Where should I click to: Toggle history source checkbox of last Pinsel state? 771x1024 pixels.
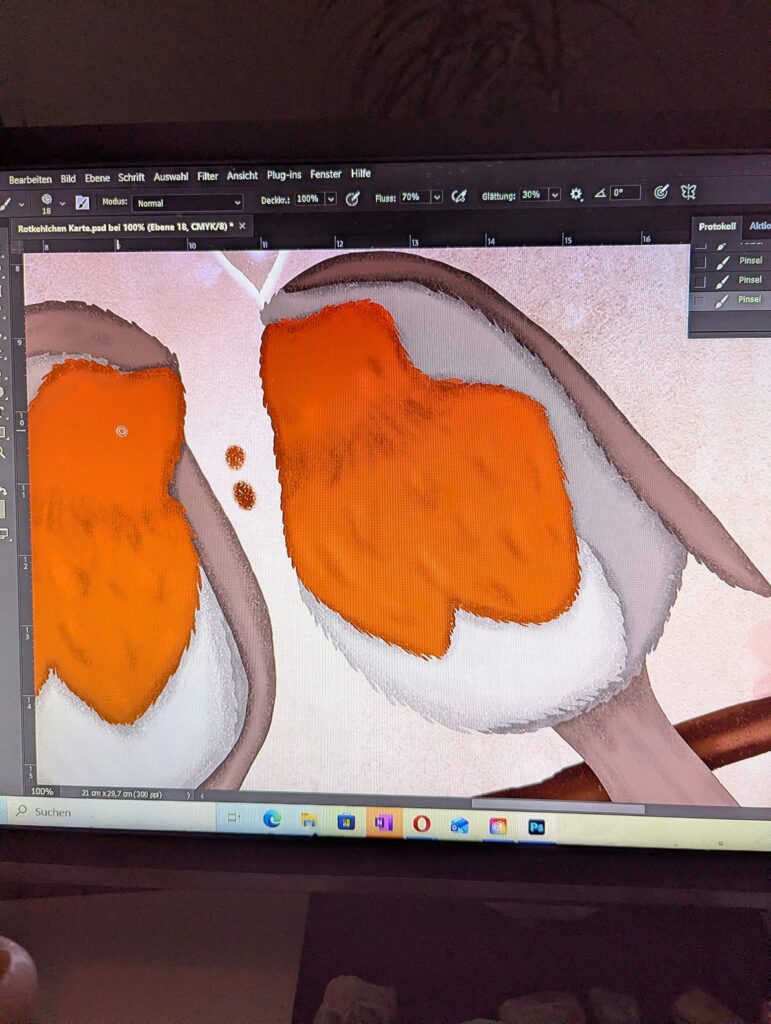click(700, 300)
